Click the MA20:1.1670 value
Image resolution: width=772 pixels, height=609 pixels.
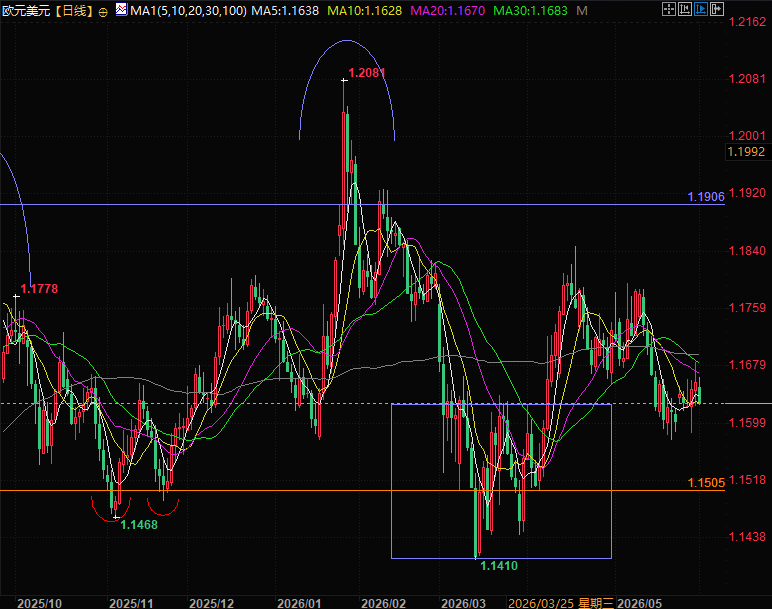point(448,11)
